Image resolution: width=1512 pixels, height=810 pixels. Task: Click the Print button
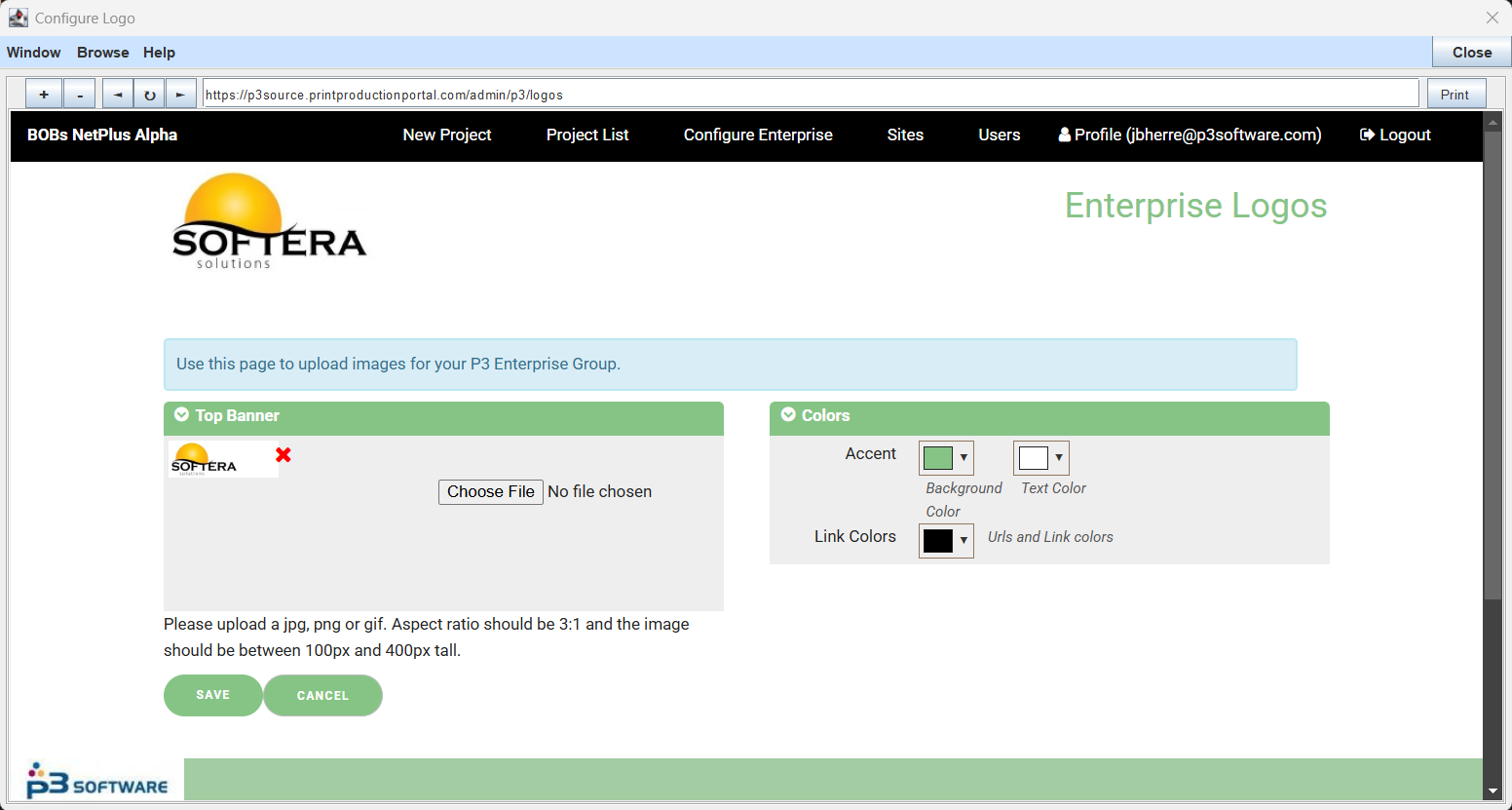pyautogui.click(x=1455, y=95)
